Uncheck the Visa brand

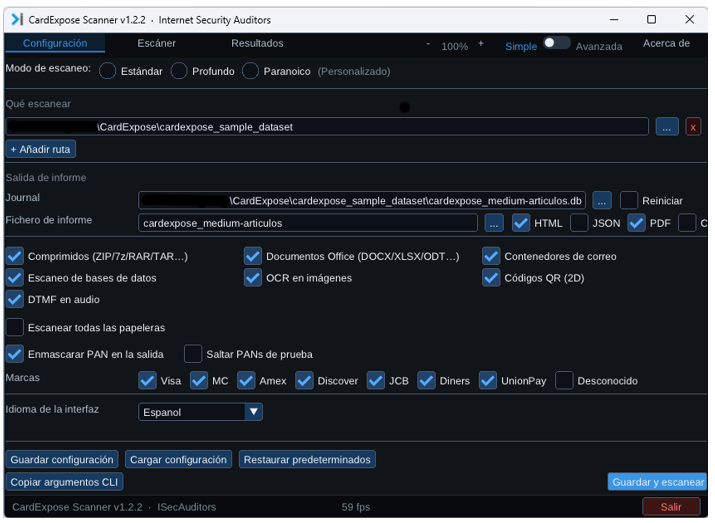(147, 381)
